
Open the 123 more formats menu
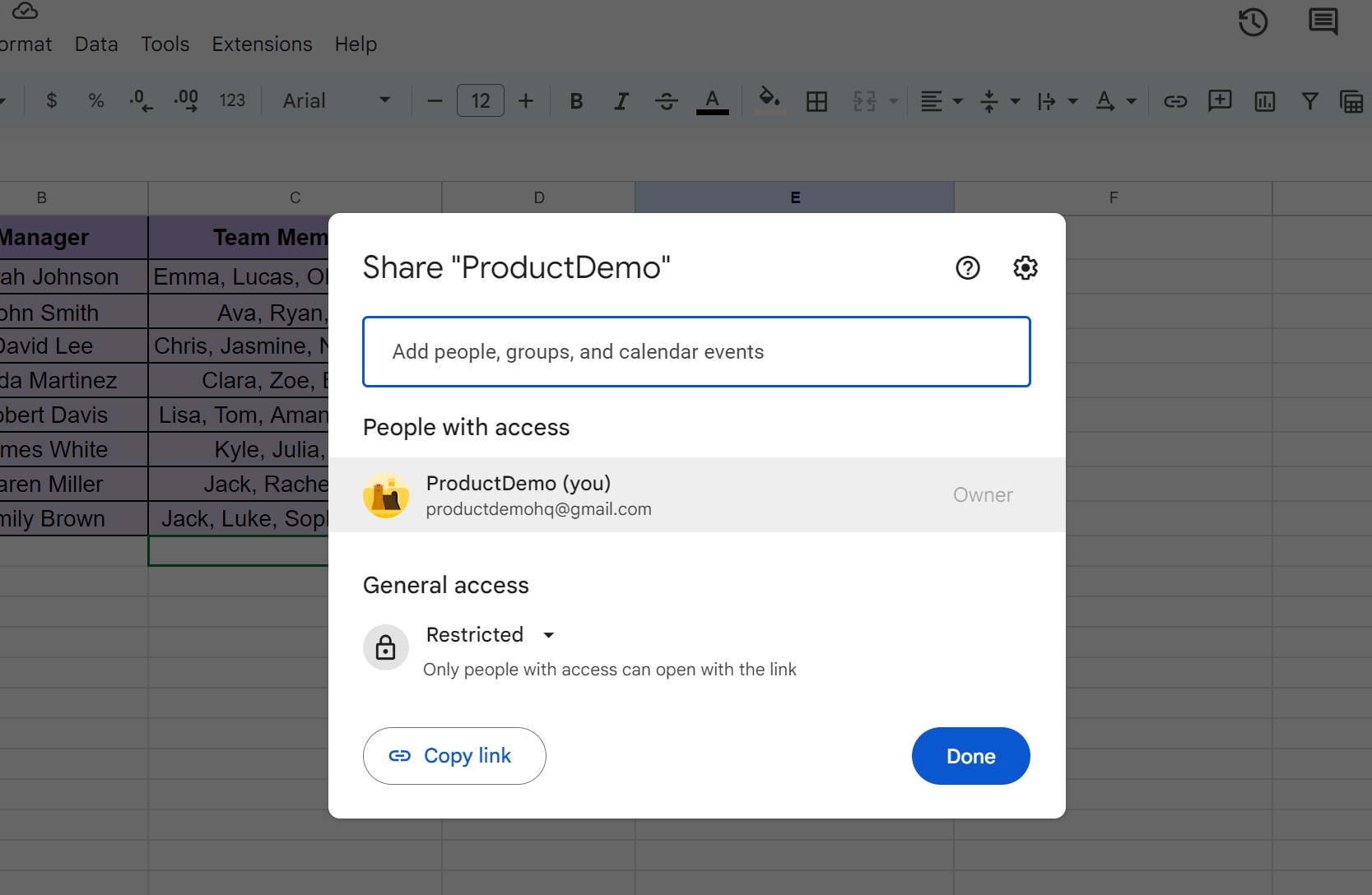232,101
